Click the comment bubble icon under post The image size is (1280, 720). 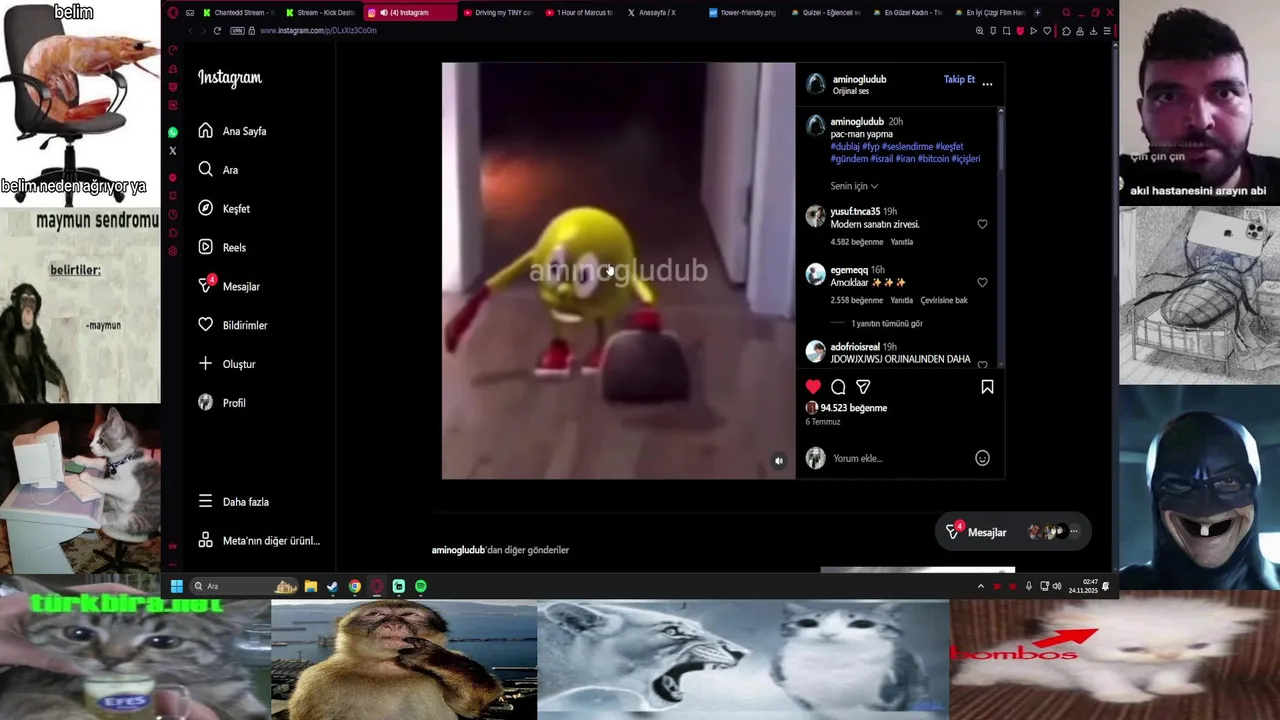pyautogui.click(x=838, y=387)
